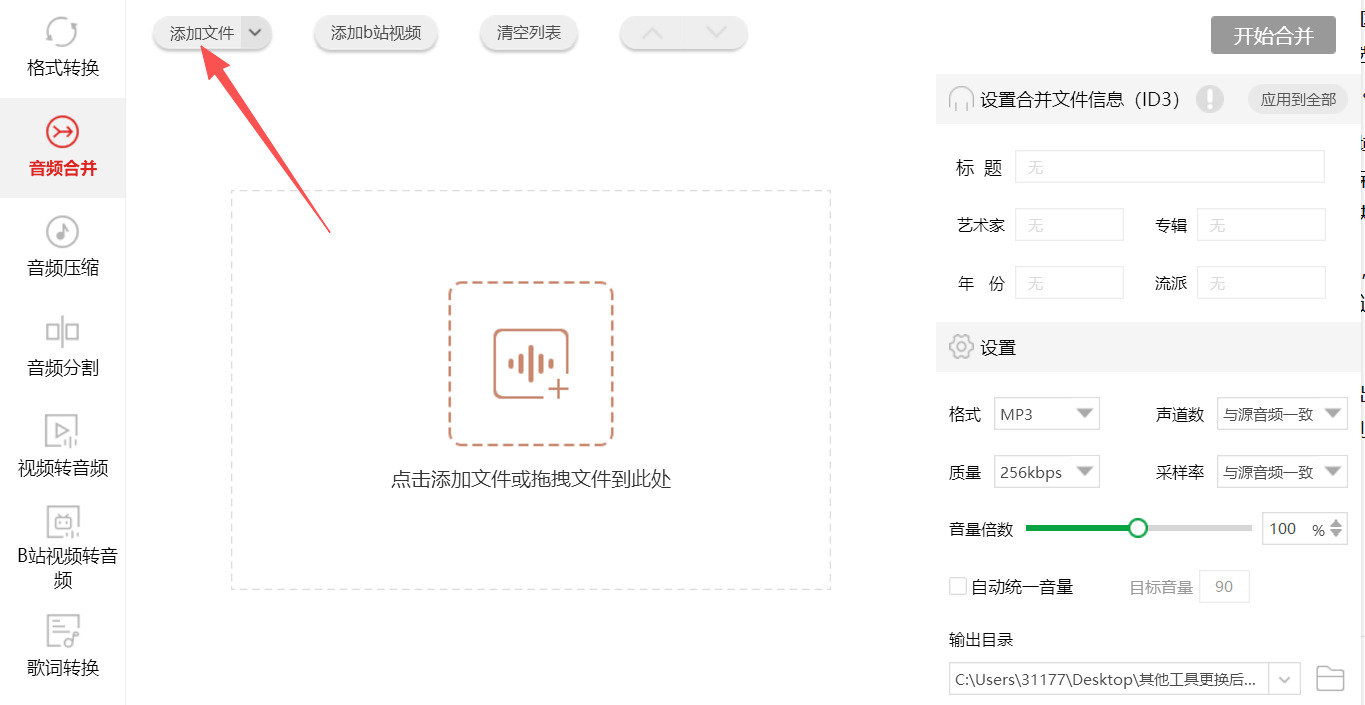Open 音频分割 audio split tool
1365x705 pixels.
pyautogui.click(x=62, y=348)
